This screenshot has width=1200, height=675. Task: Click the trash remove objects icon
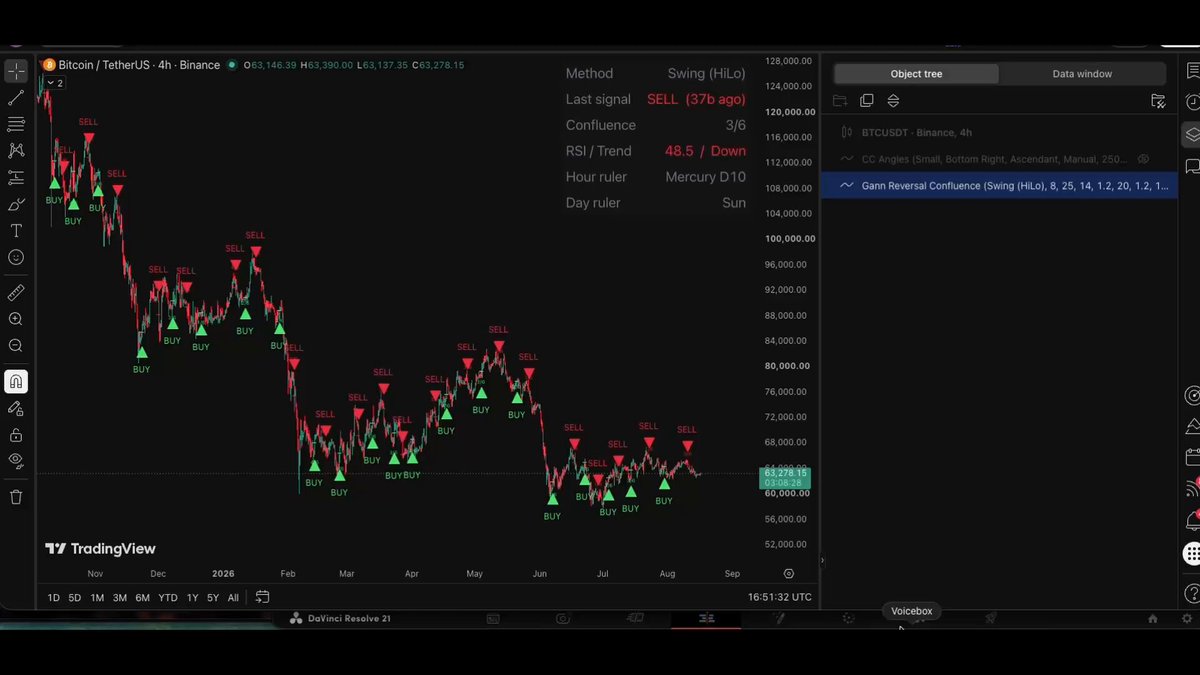[16, 497]
